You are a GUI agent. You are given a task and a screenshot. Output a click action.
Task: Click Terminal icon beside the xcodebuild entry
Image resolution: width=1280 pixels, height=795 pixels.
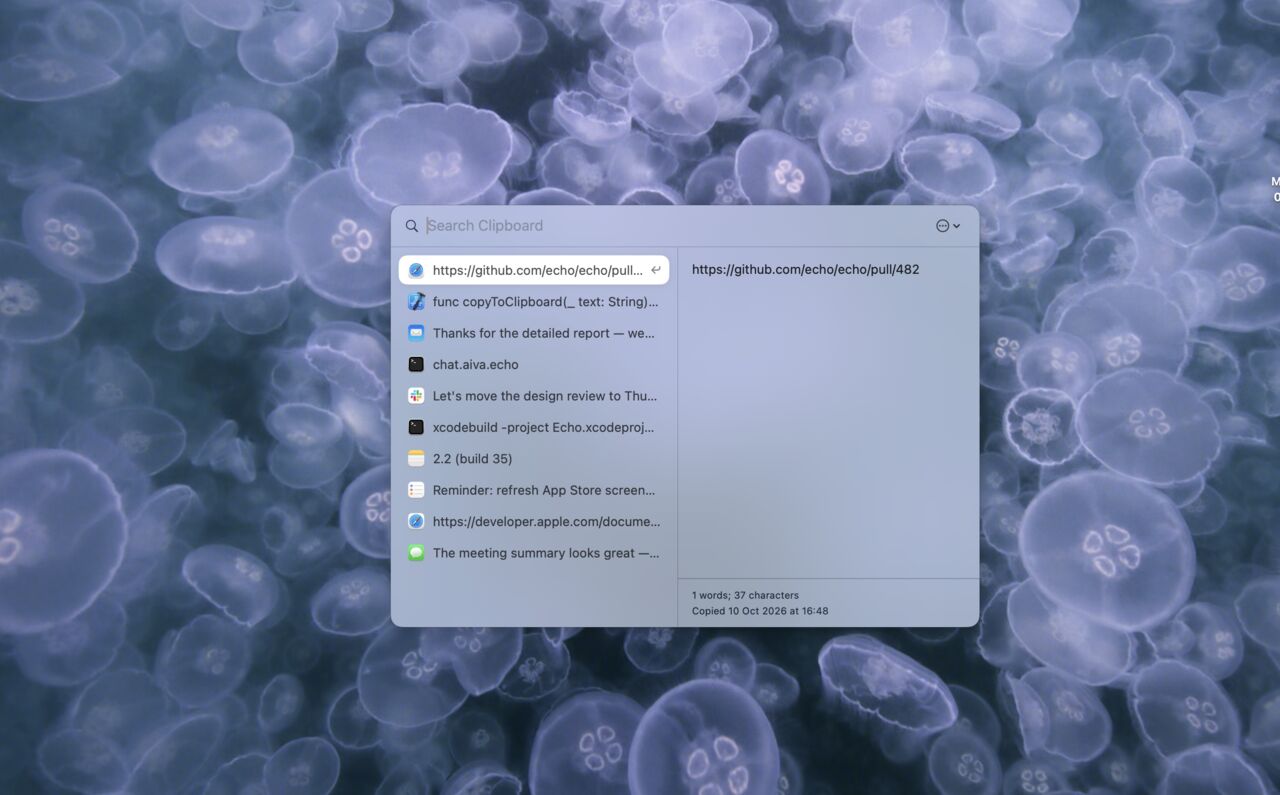[x=416, y=427]
